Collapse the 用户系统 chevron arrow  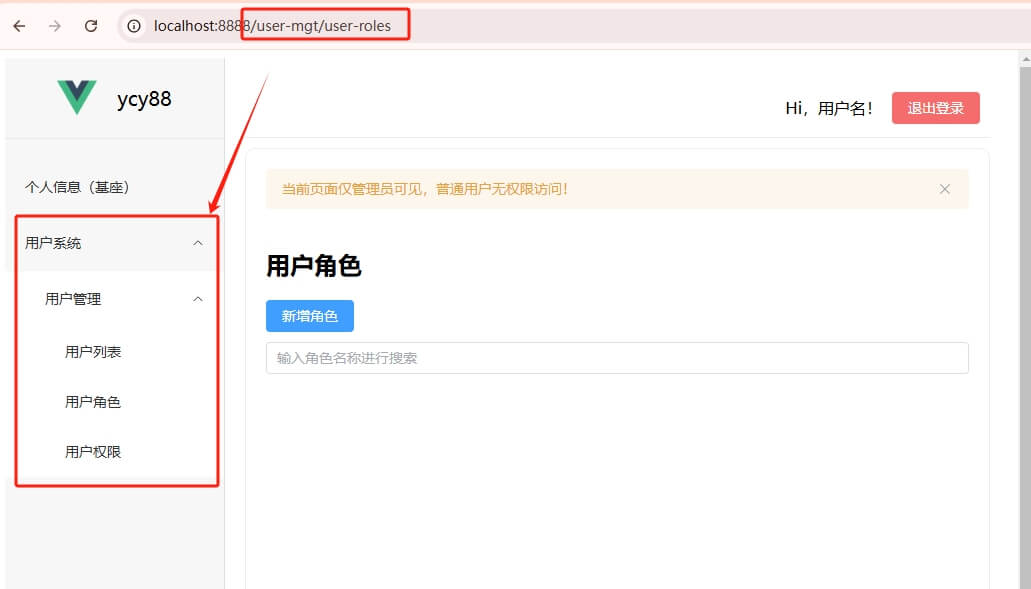point(198,243)
